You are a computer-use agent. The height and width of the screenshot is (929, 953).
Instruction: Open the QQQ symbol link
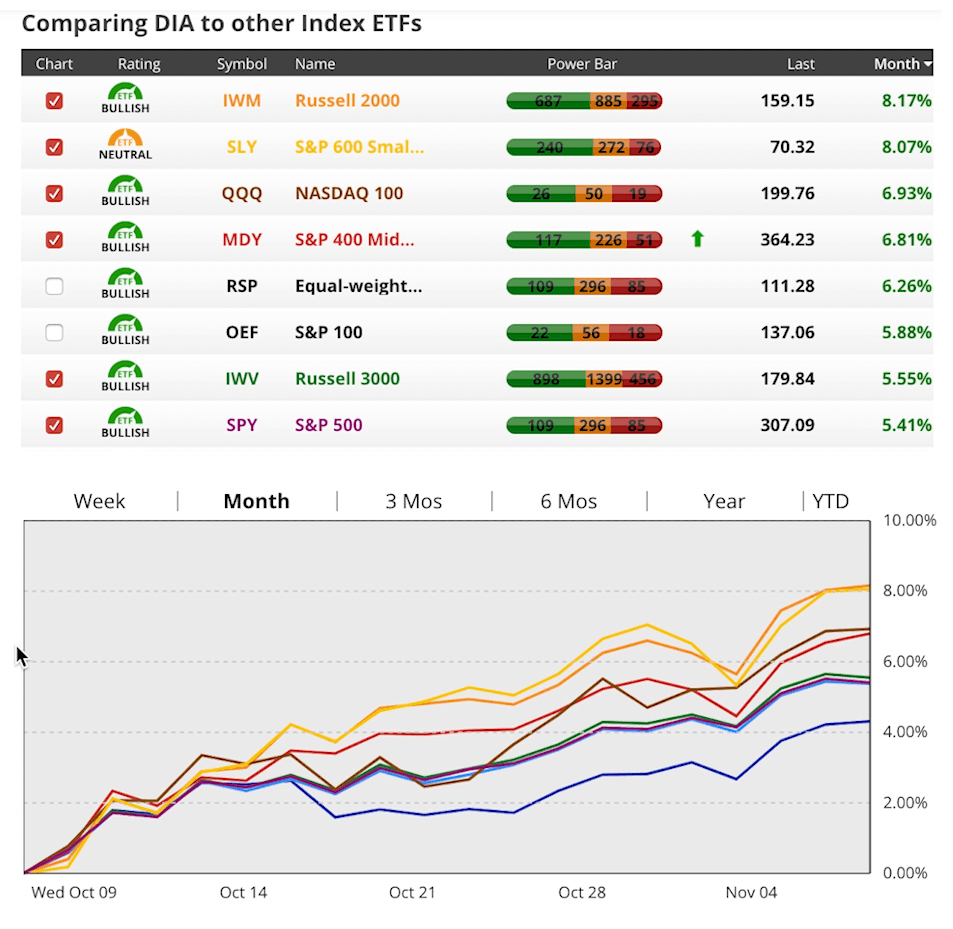[242, 193]
